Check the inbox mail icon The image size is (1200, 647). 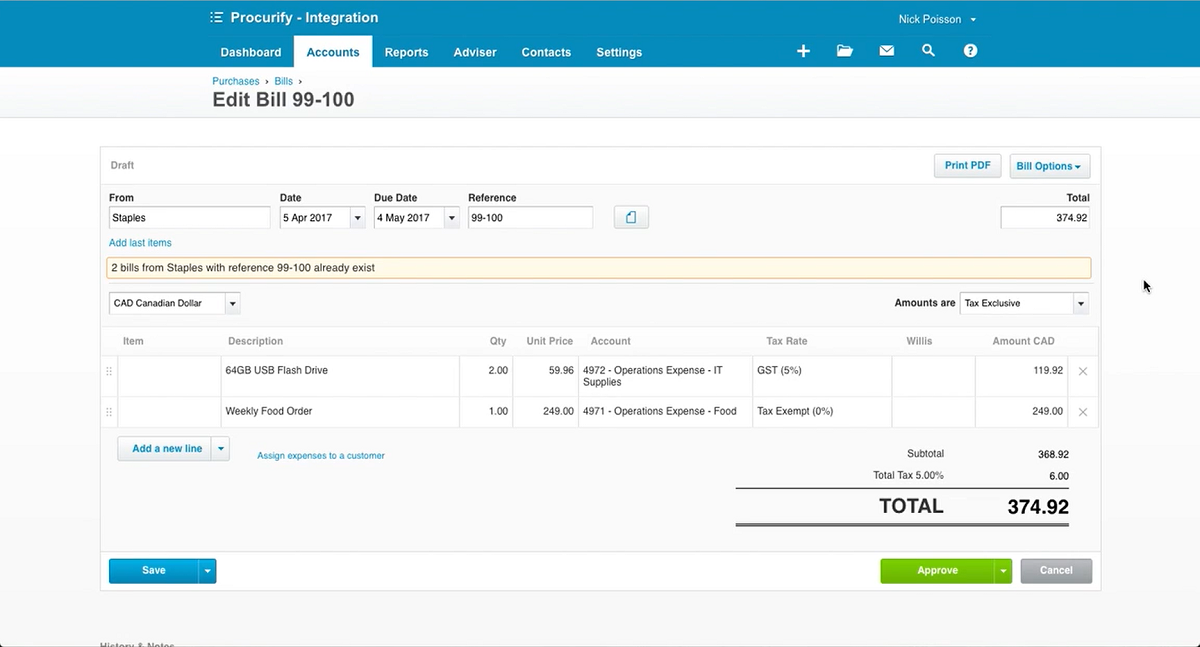pyautogui.click(x=886, y=51)
